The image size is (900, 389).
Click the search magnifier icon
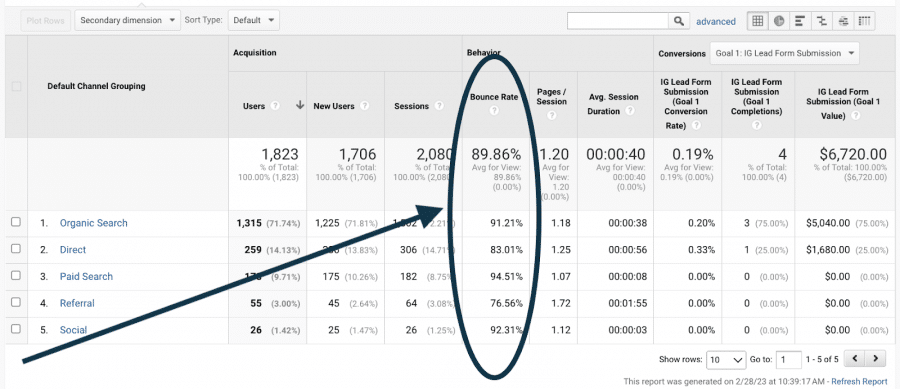coord(678,21)
